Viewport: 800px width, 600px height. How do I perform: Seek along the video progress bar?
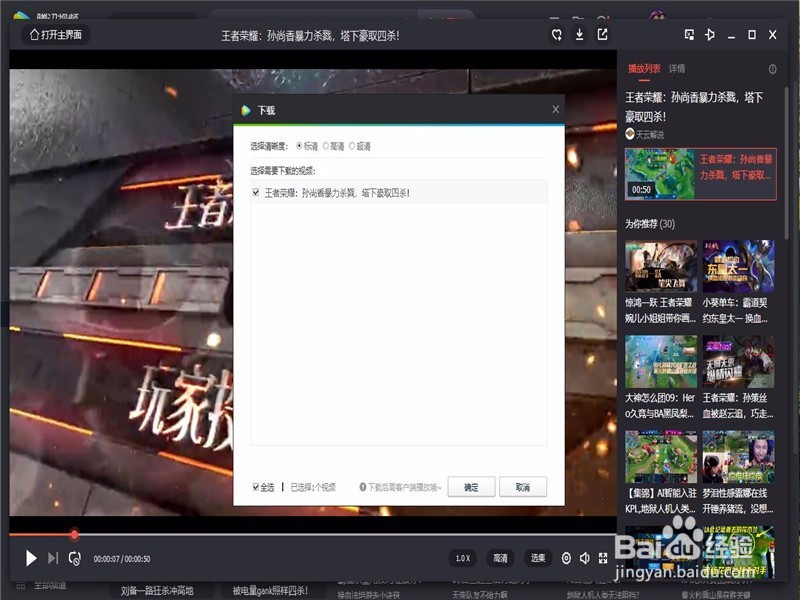point(313,535)
